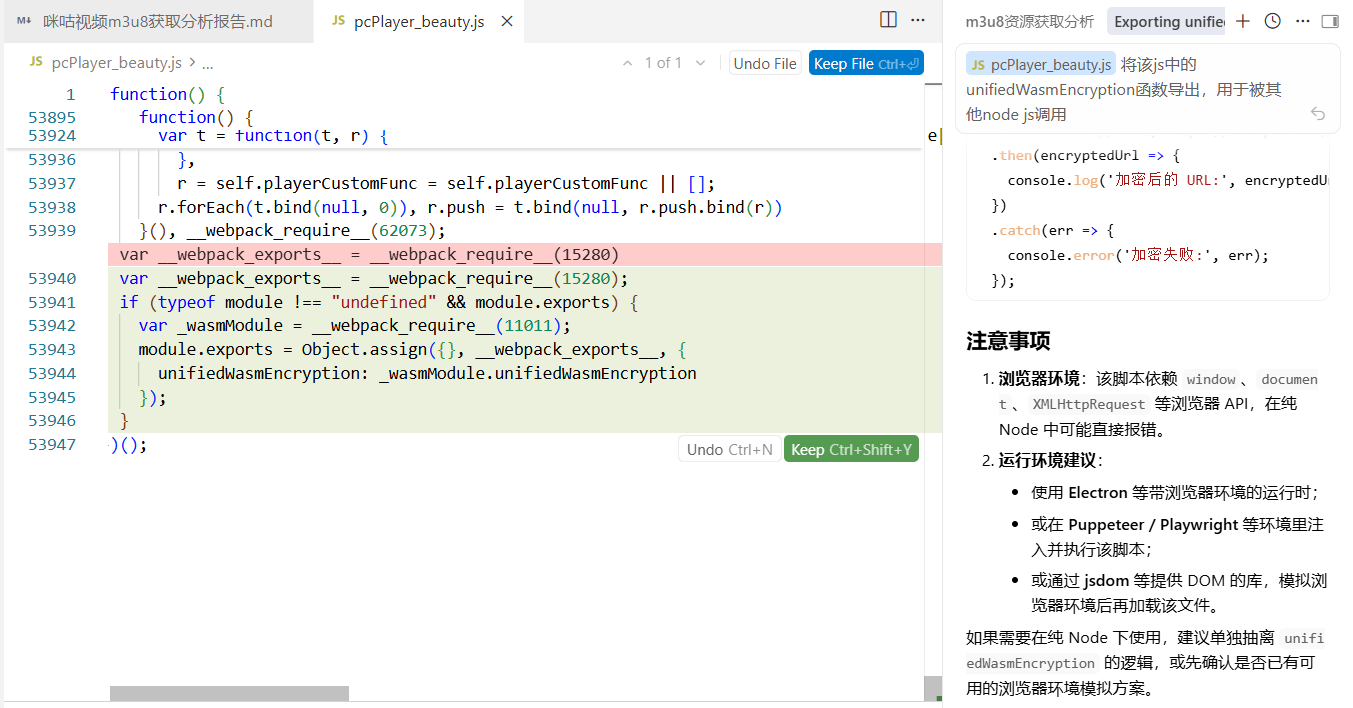Toggle the side panel layout icon
This screenshot has height=708, width=1353.
(x=1330, y=21)
